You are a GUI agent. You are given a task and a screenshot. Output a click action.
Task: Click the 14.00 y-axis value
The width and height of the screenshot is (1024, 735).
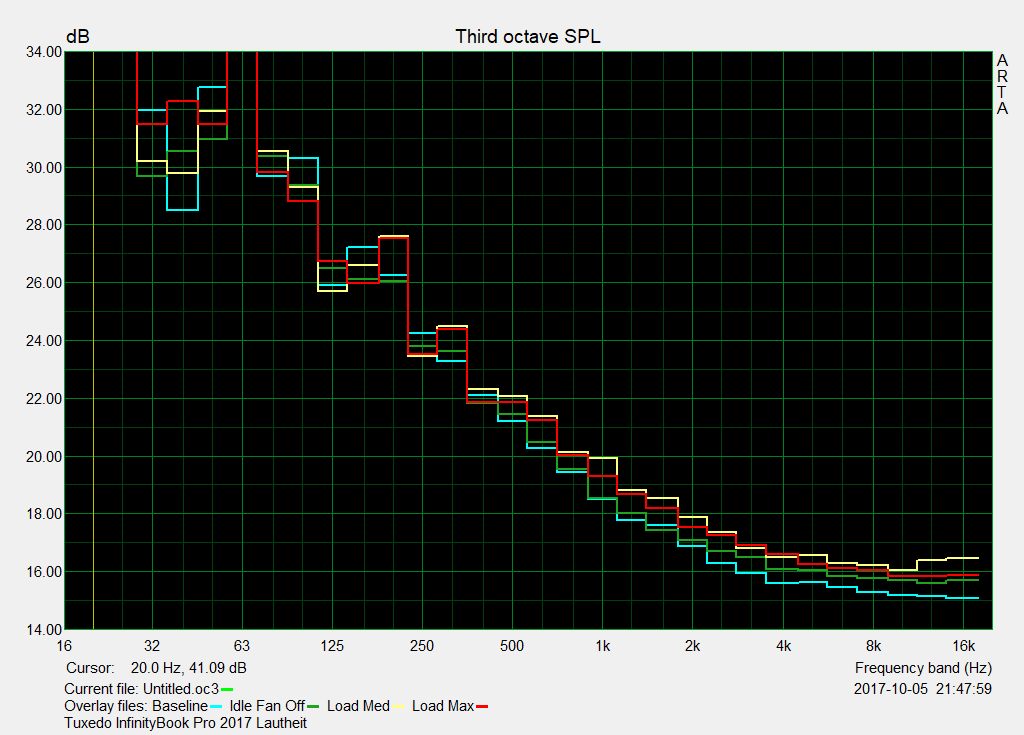(44, 630)
